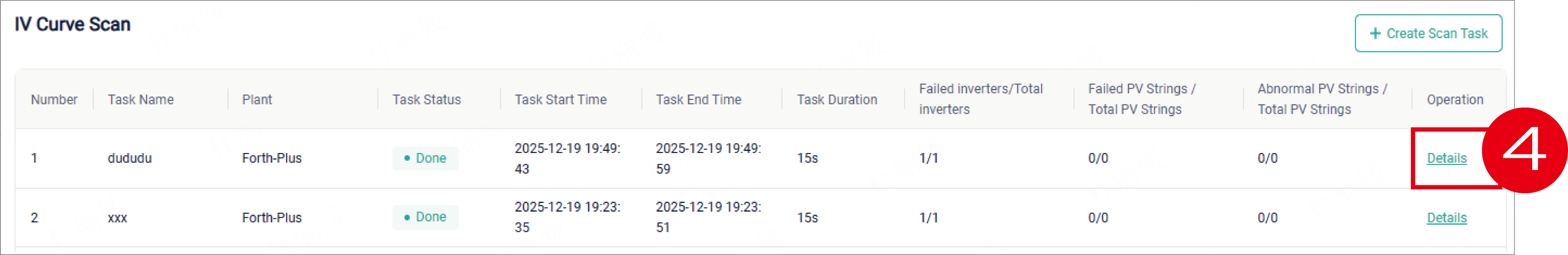
Task: Click the Task End Time column header
Action: (x=698, y=100)
